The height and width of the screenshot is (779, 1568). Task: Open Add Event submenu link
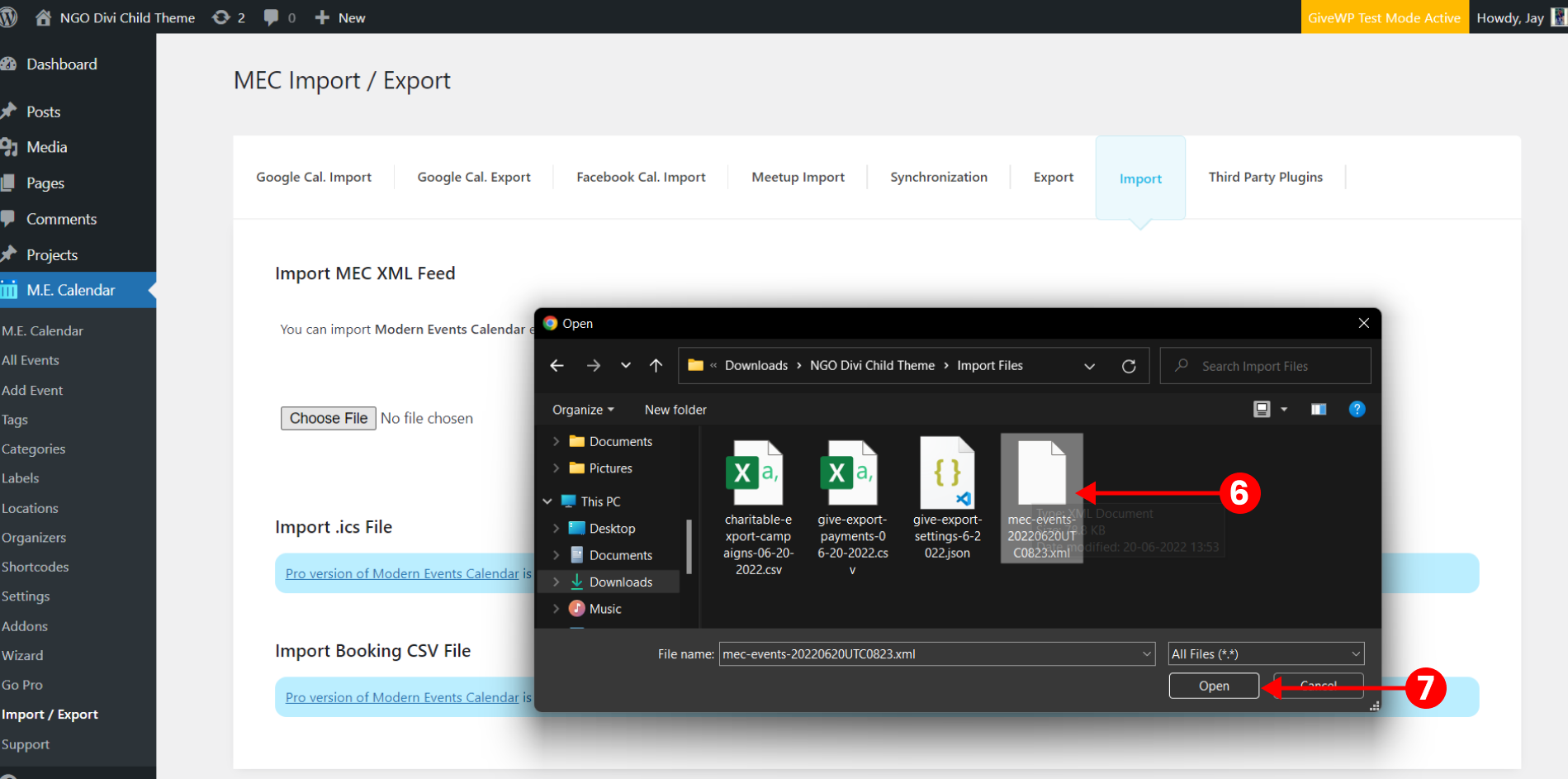tap(32, 390)
